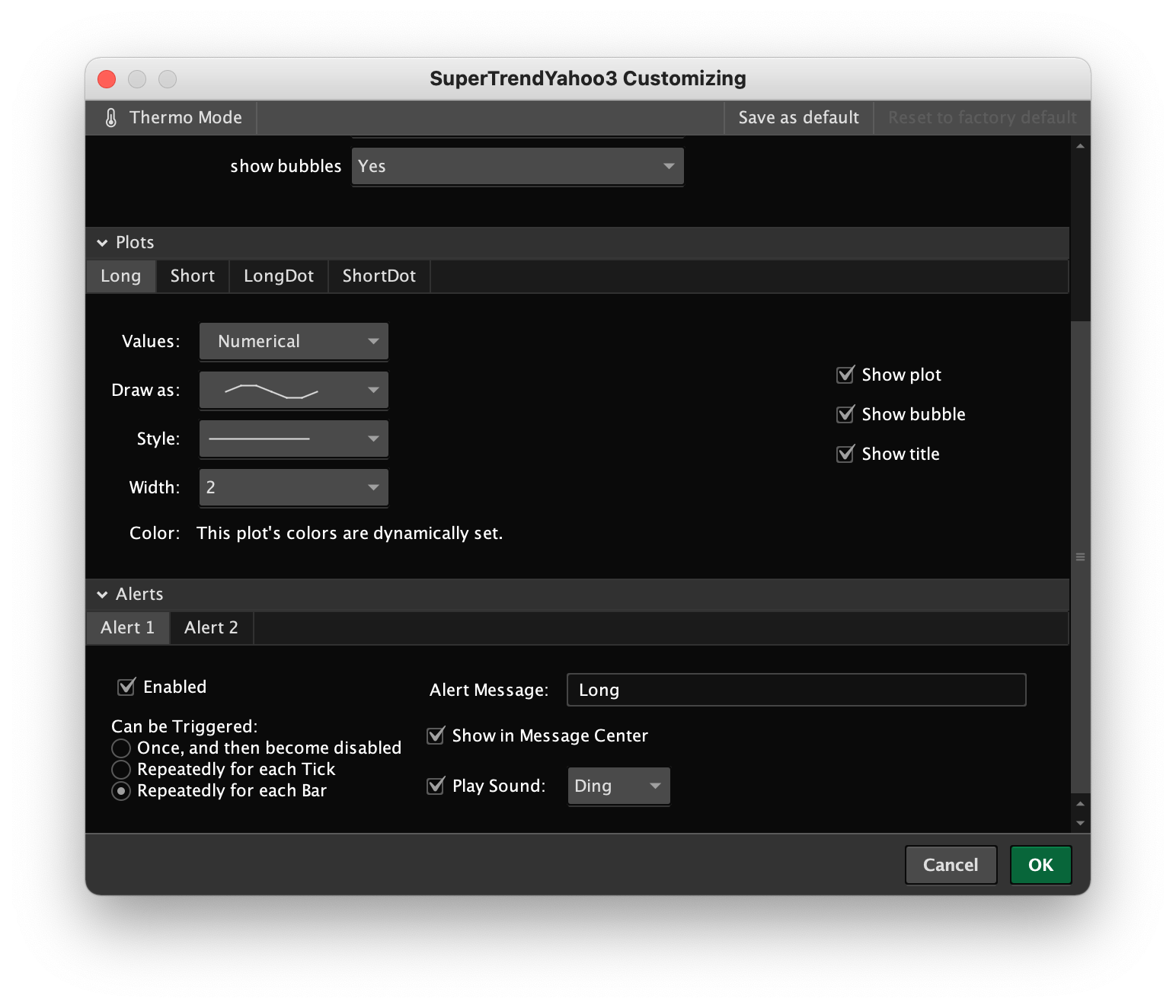Click the Alert Message text field
The height and width of the screenshot is (1008, 1176).
coord(796,691)
